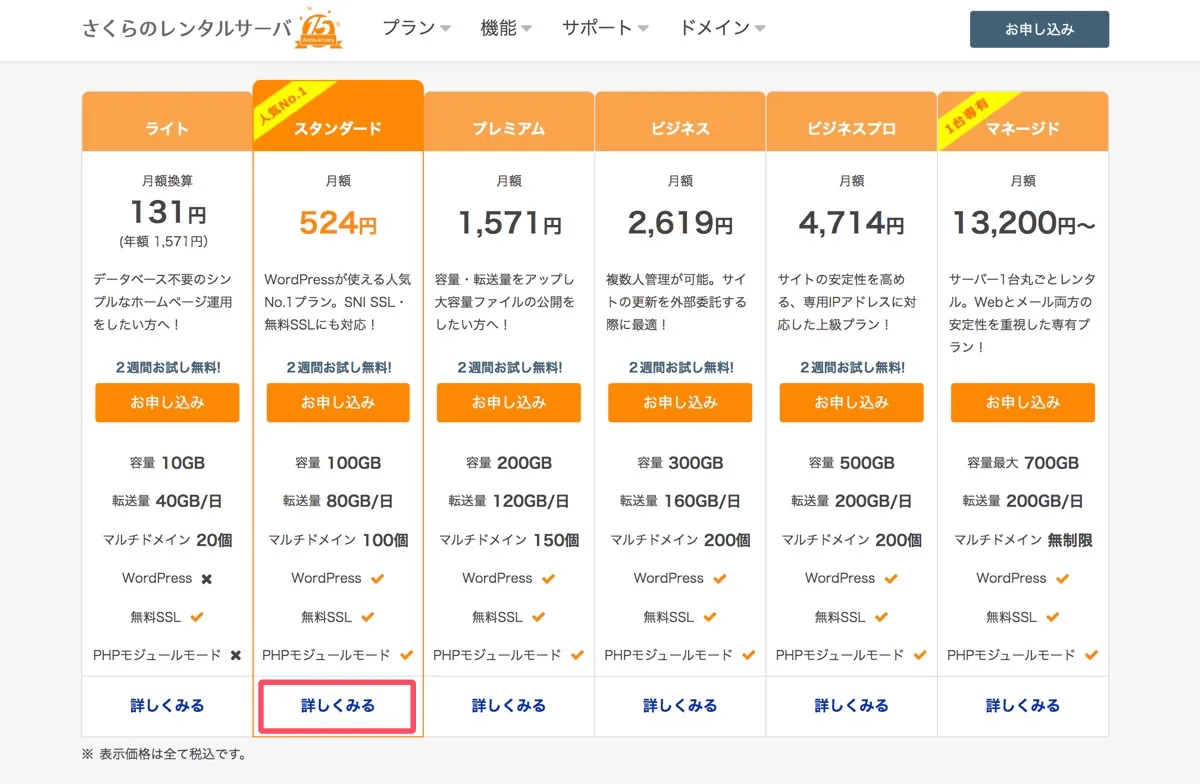Click the PHPモジュールモード cross mark in ライト
Viewport: 1200px width, 784px height.
(236, 656)
